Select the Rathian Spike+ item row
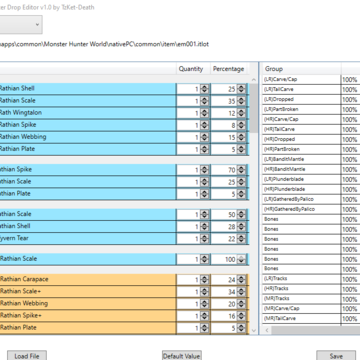 click(88, 316)
